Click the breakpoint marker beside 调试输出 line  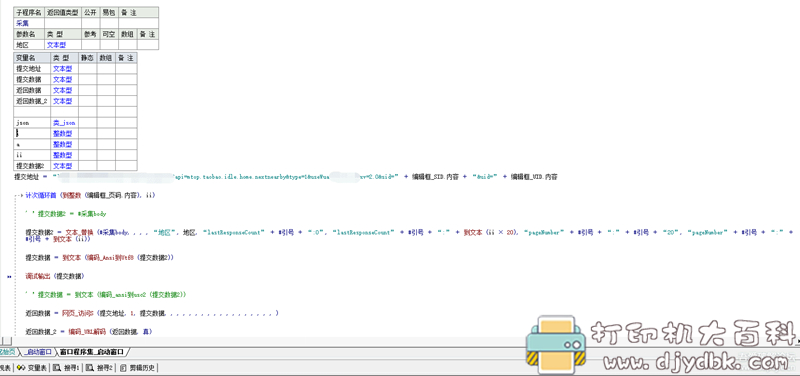(9, 277)
